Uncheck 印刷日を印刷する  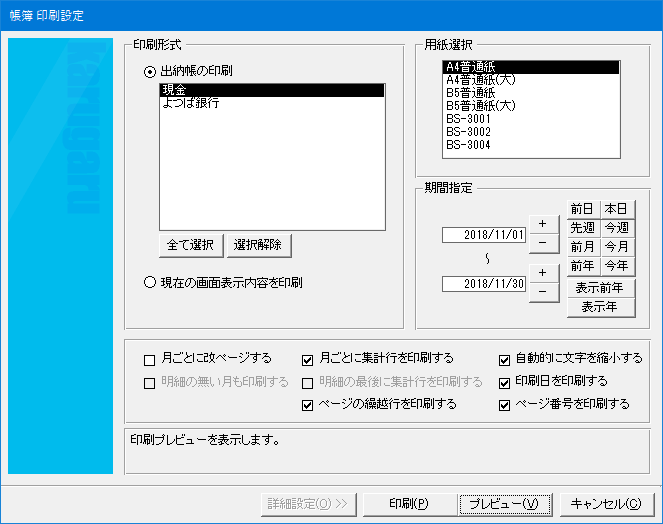504,383
